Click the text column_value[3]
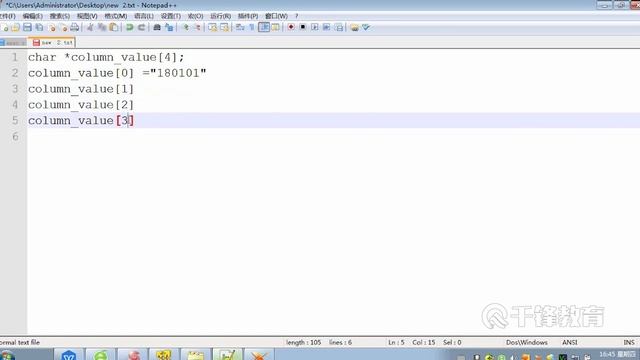The width and height of the screenshot is (640, 360). coord(81,121)
